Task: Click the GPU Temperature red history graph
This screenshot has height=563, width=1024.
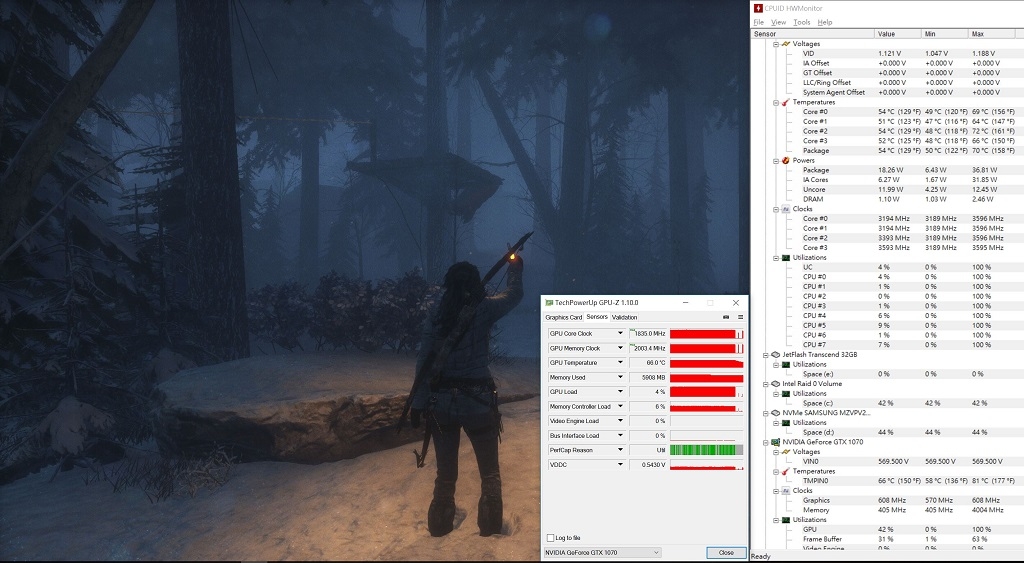Action: coord(707,362)
